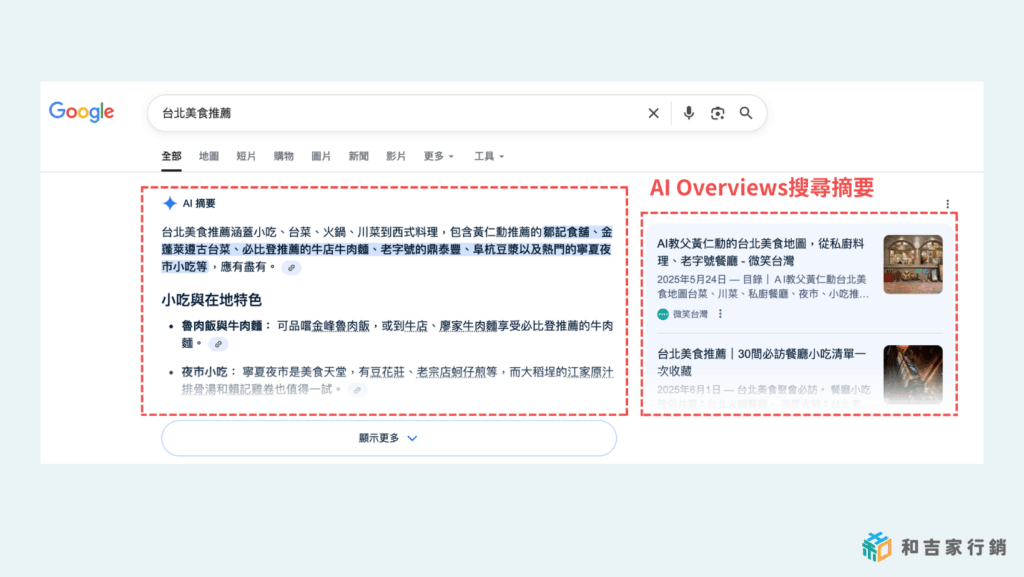
Task: Clear search text with the X icon
Action: click(x=653, y=113)
